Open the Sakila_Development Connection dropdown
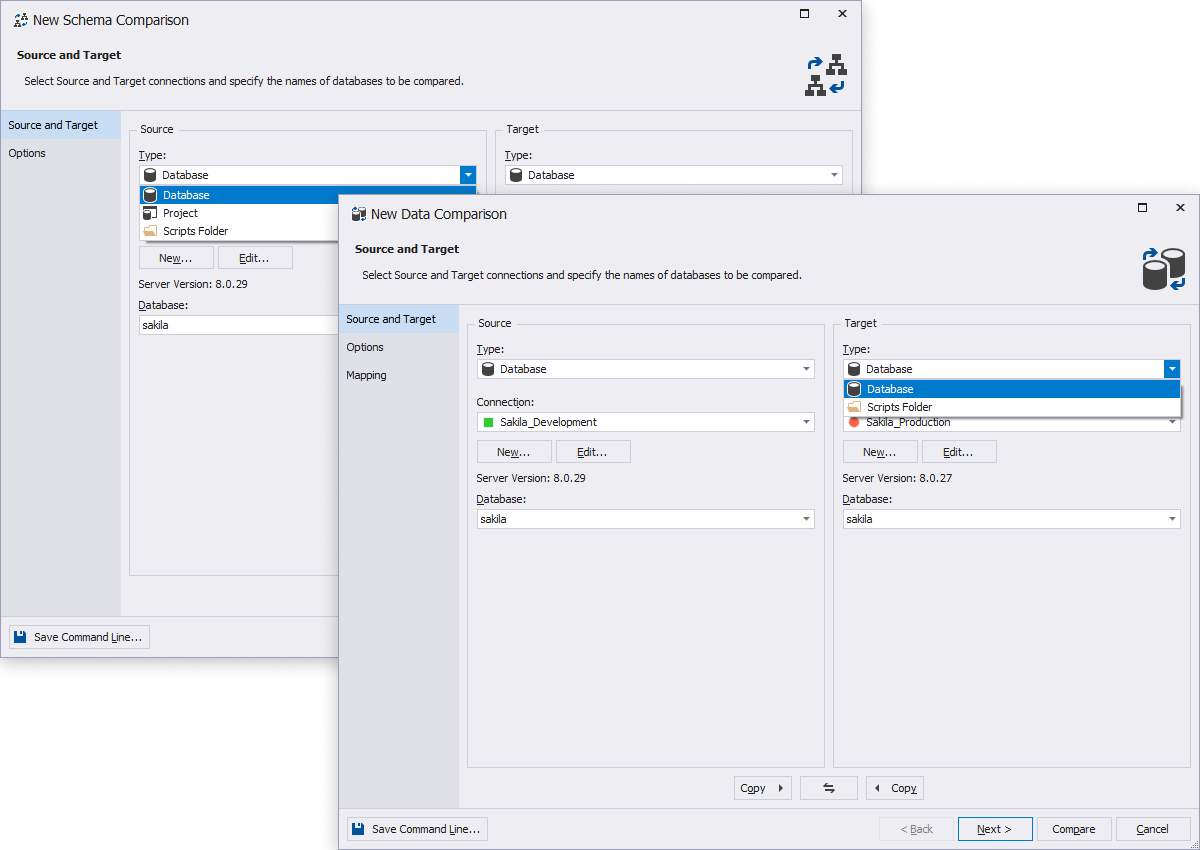The image size is (1200, 850). point(806,422)
